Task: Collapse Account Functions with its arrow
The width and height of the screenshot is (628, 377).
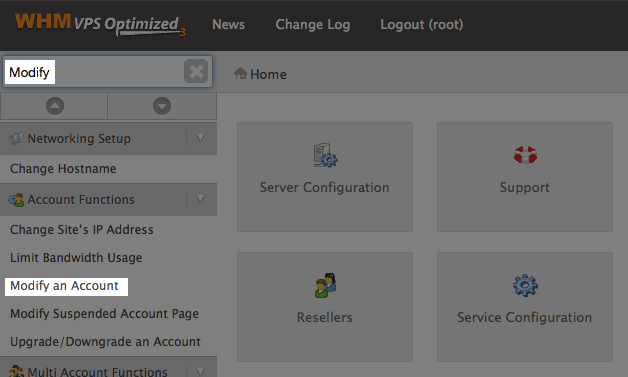Action: coord(201,199)
